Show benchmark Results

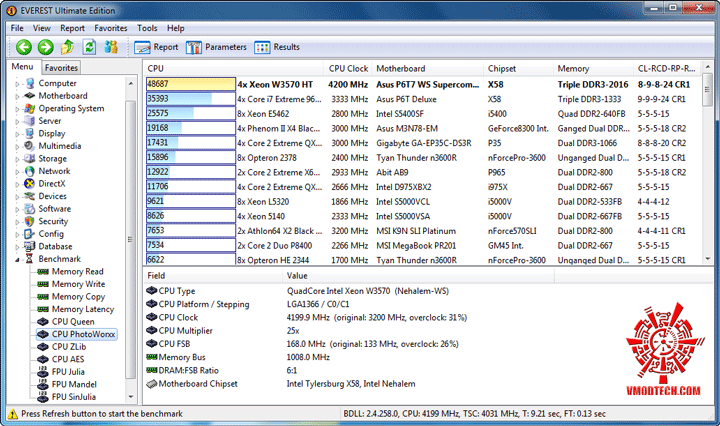277,47
